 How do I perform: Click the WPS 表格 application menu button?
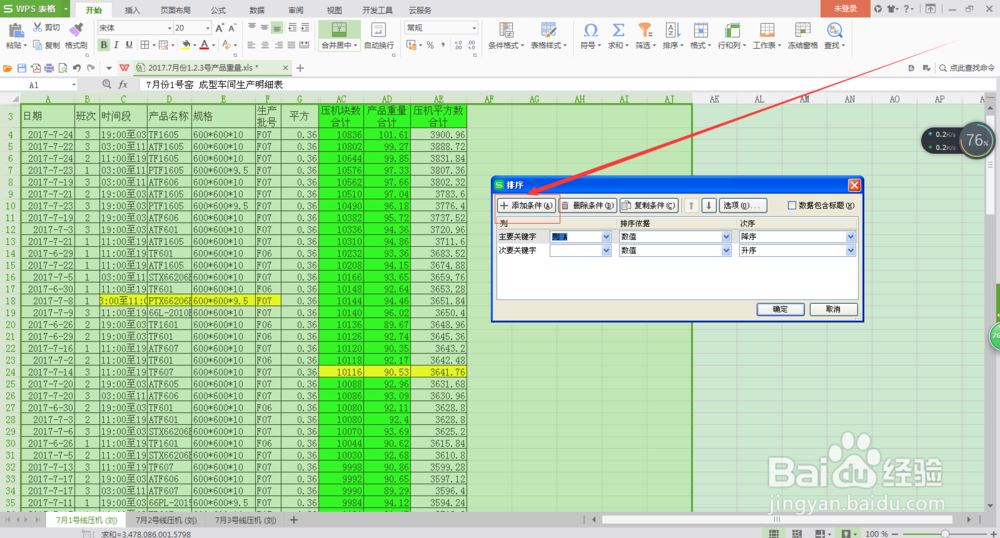click(35, 9)
